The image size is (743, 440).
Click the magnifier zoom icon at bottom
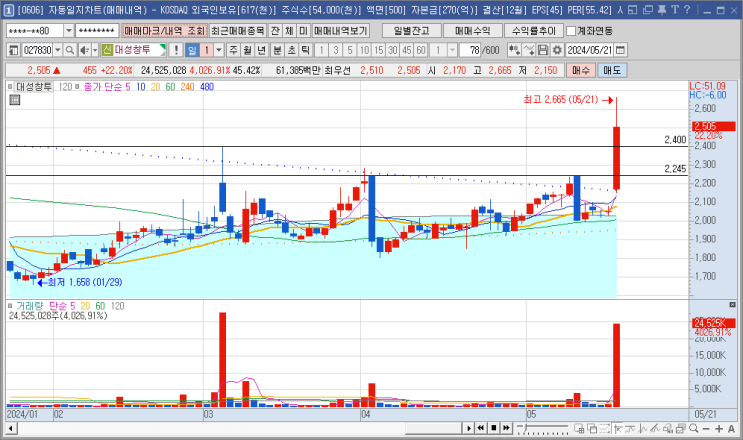coord(694,428)
